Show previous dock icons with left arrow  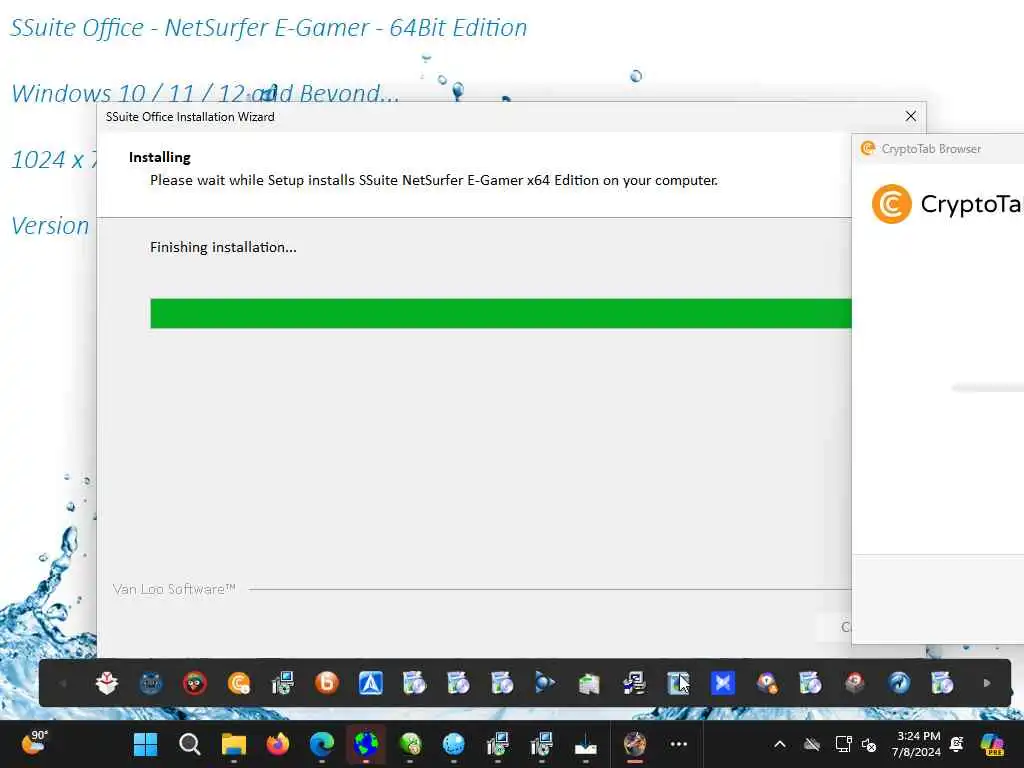click(63, 683)
